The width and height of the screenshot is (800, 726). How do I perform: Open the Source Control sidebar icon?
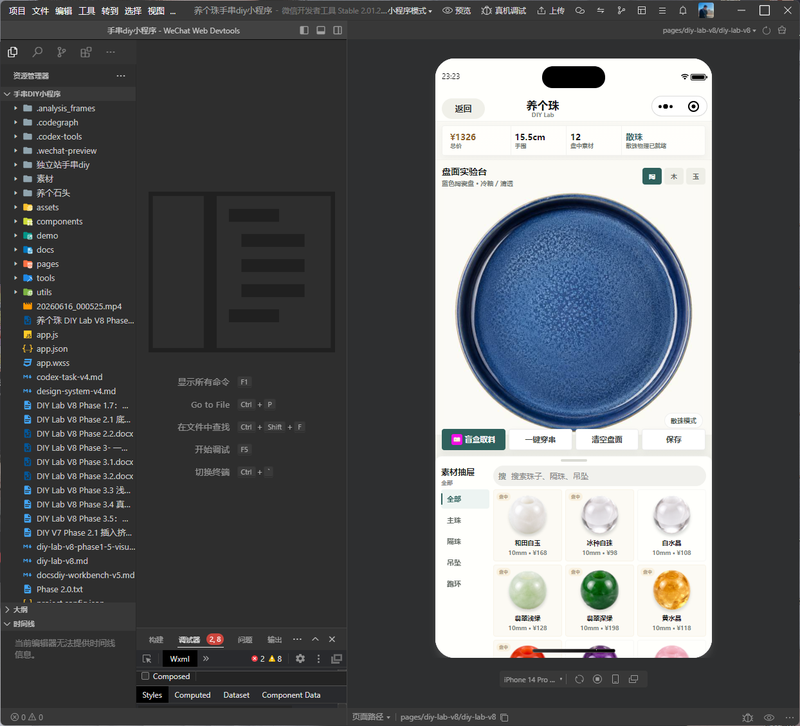coord(62,52)
